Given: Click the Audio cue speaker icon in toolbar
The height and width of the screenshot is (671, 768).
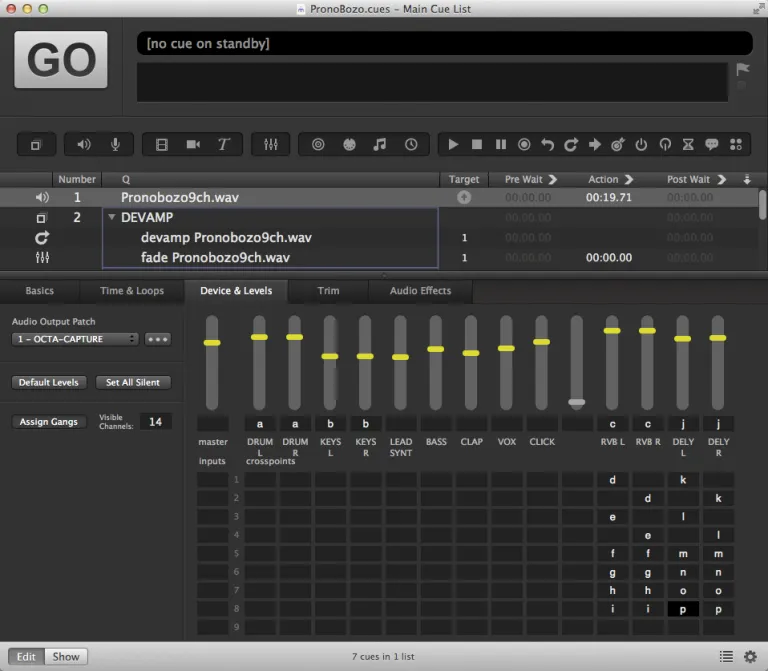Looking at the screenshot, I should pyautogui.click(x=84, y=145).
